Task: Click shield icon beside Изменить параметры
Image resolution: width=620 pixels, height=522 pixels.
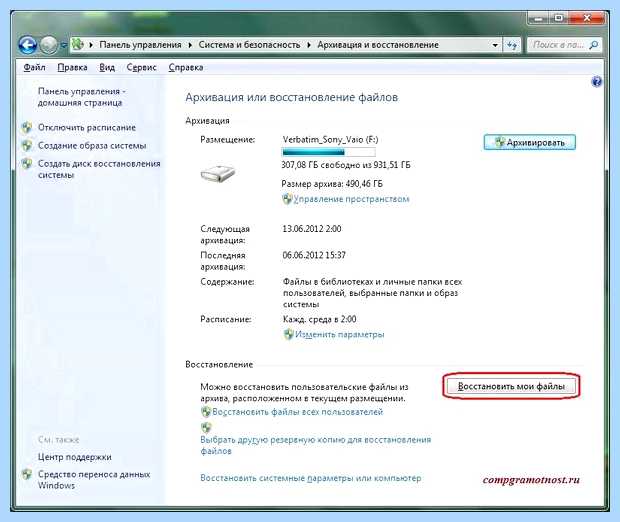Action: tap(289, 335)
